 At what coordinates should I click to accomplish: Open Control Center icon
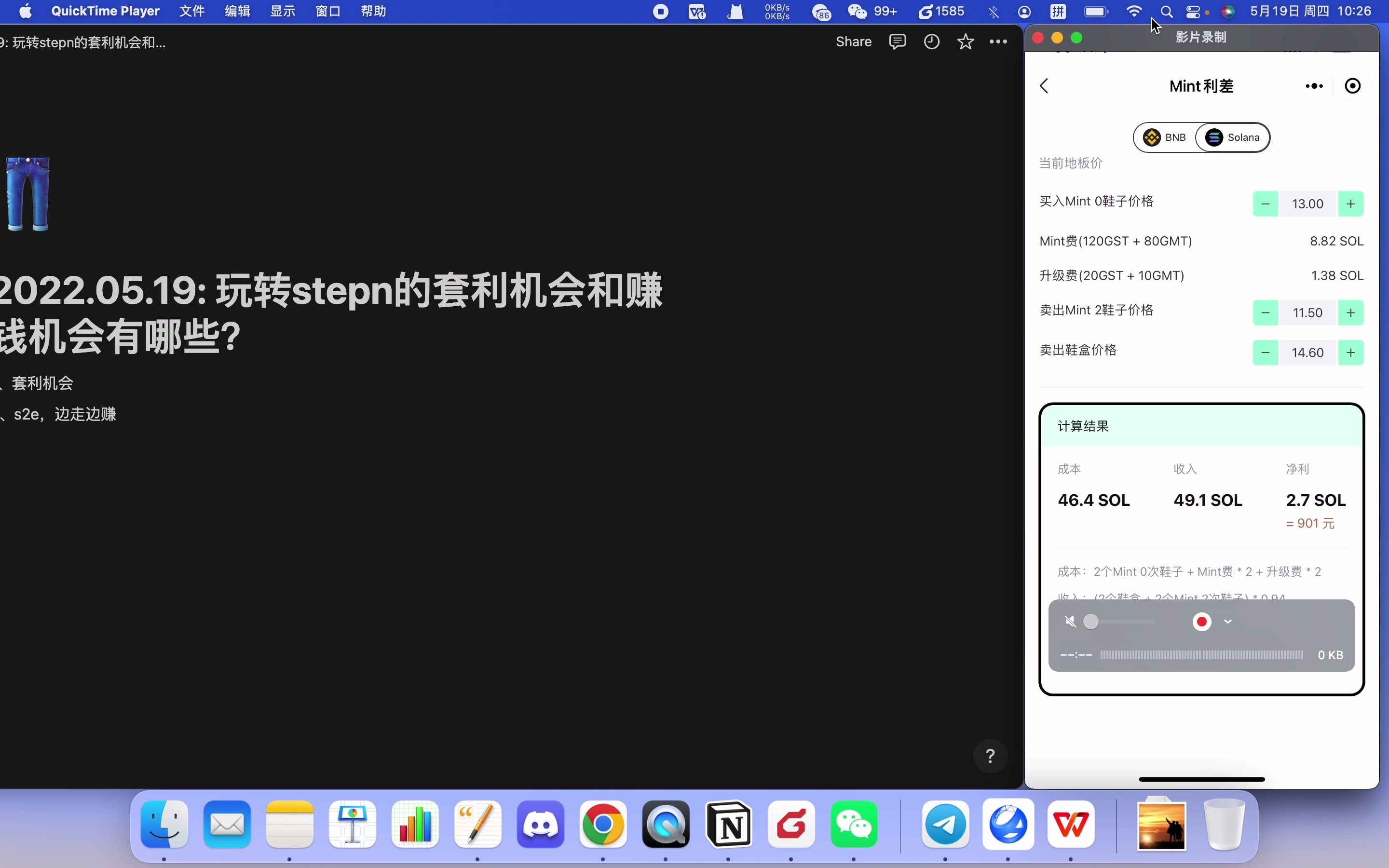pos(1193,12)
